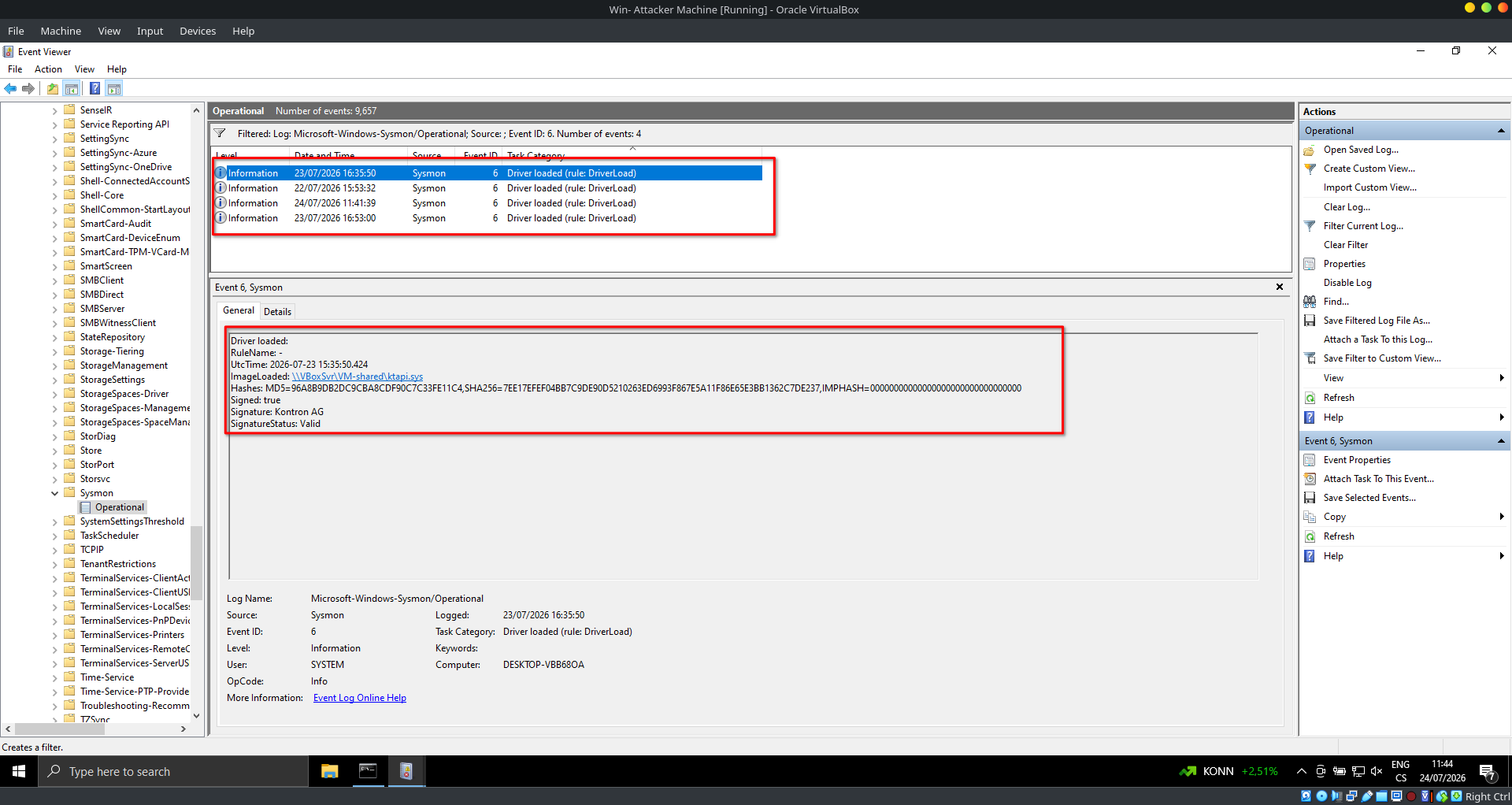Click the Open Saved Log icon
The width and height of the screenshot is (1512, 805).
(x=1310, y=150)
